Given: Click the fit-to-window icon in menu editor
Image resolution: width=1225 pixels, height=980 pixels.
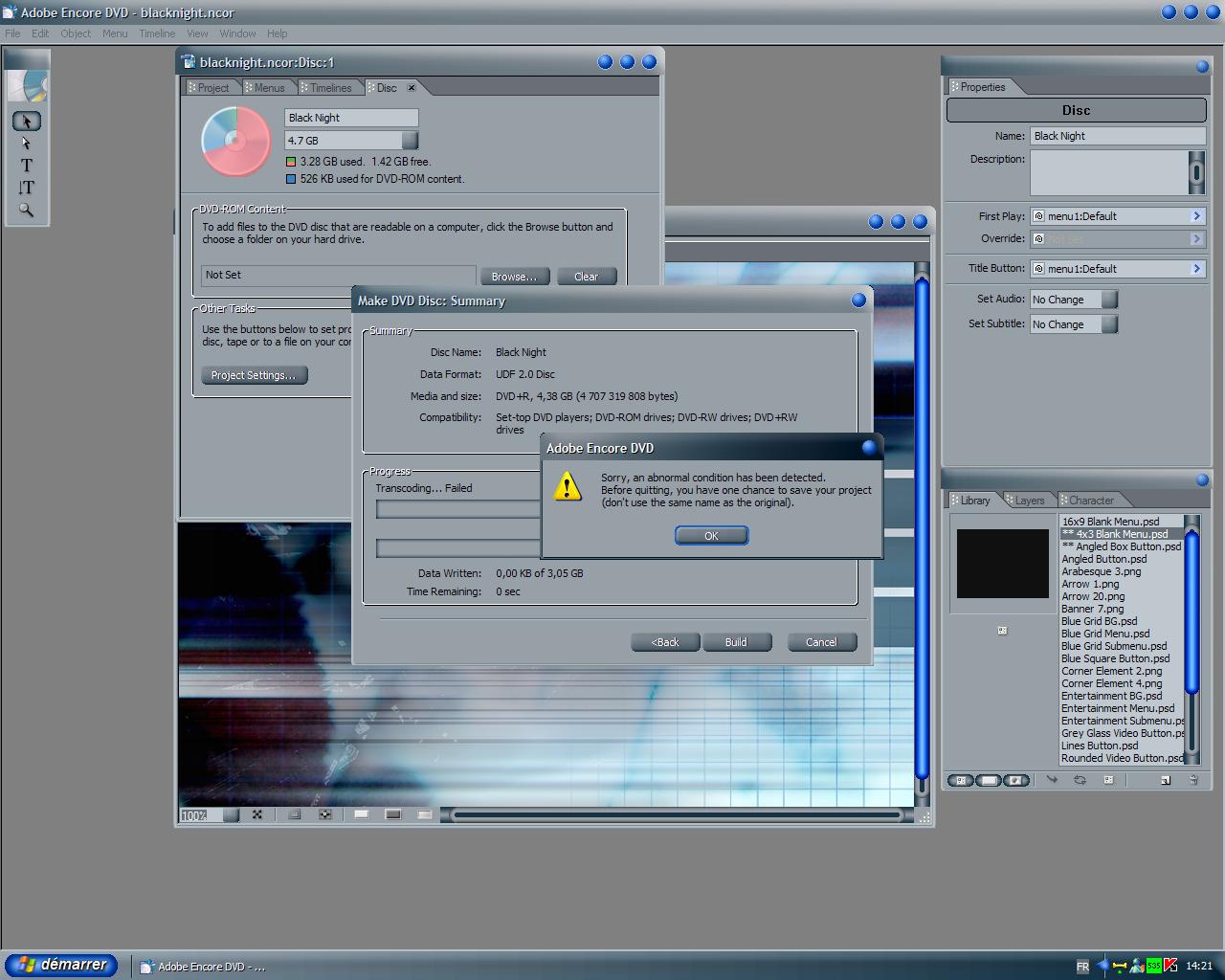Looking at the screenshot, I should [x=256, y=814].
